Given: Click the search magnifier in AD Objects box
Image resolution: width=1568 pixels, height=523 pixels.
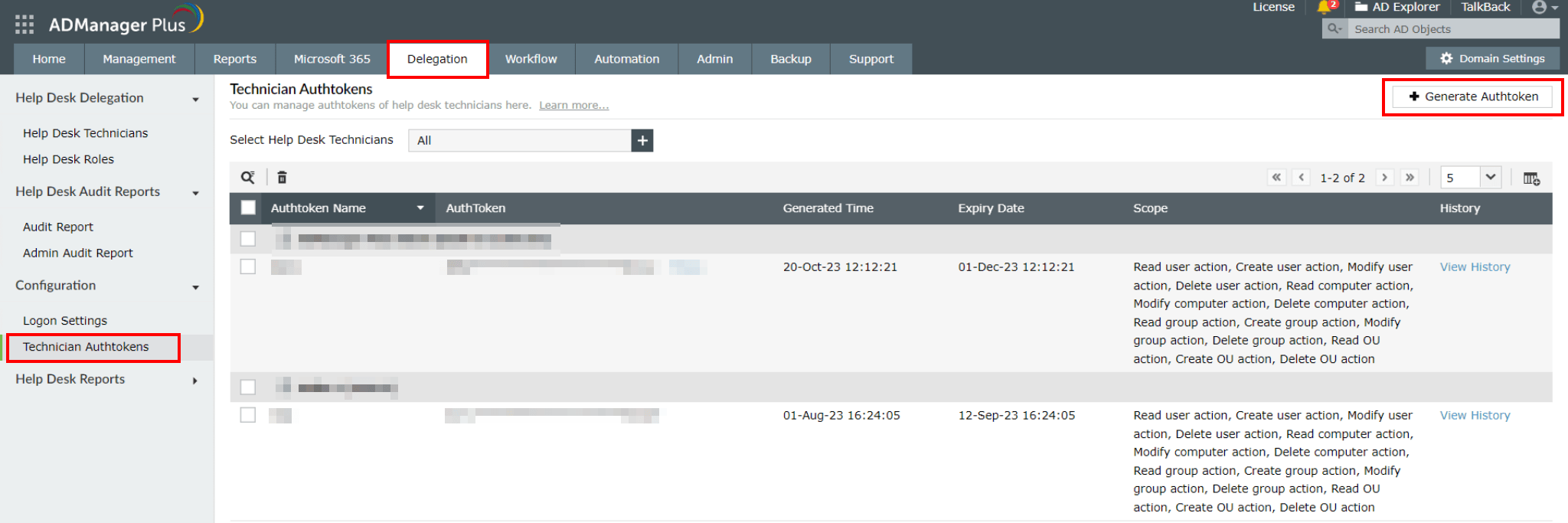Looking at the screenshot, I should pos(1334,29).
